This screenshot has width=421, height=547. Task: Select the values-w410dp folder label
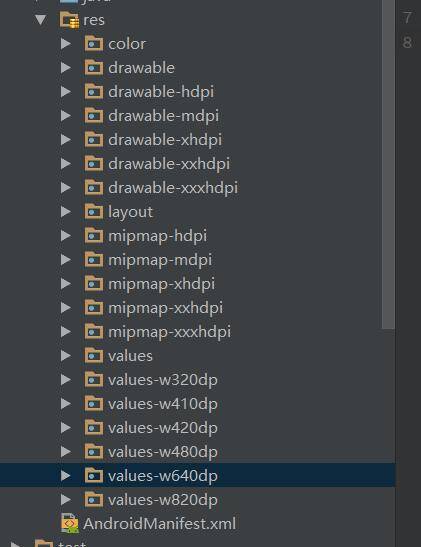click(x=163, y=404)
